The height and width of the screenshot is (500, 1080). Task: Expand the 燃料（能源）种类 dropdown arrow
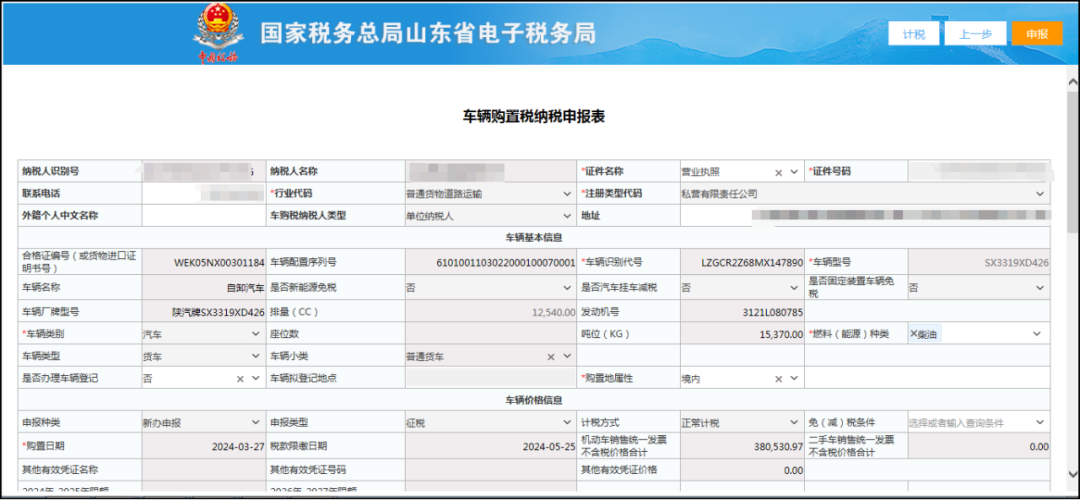1037,334
